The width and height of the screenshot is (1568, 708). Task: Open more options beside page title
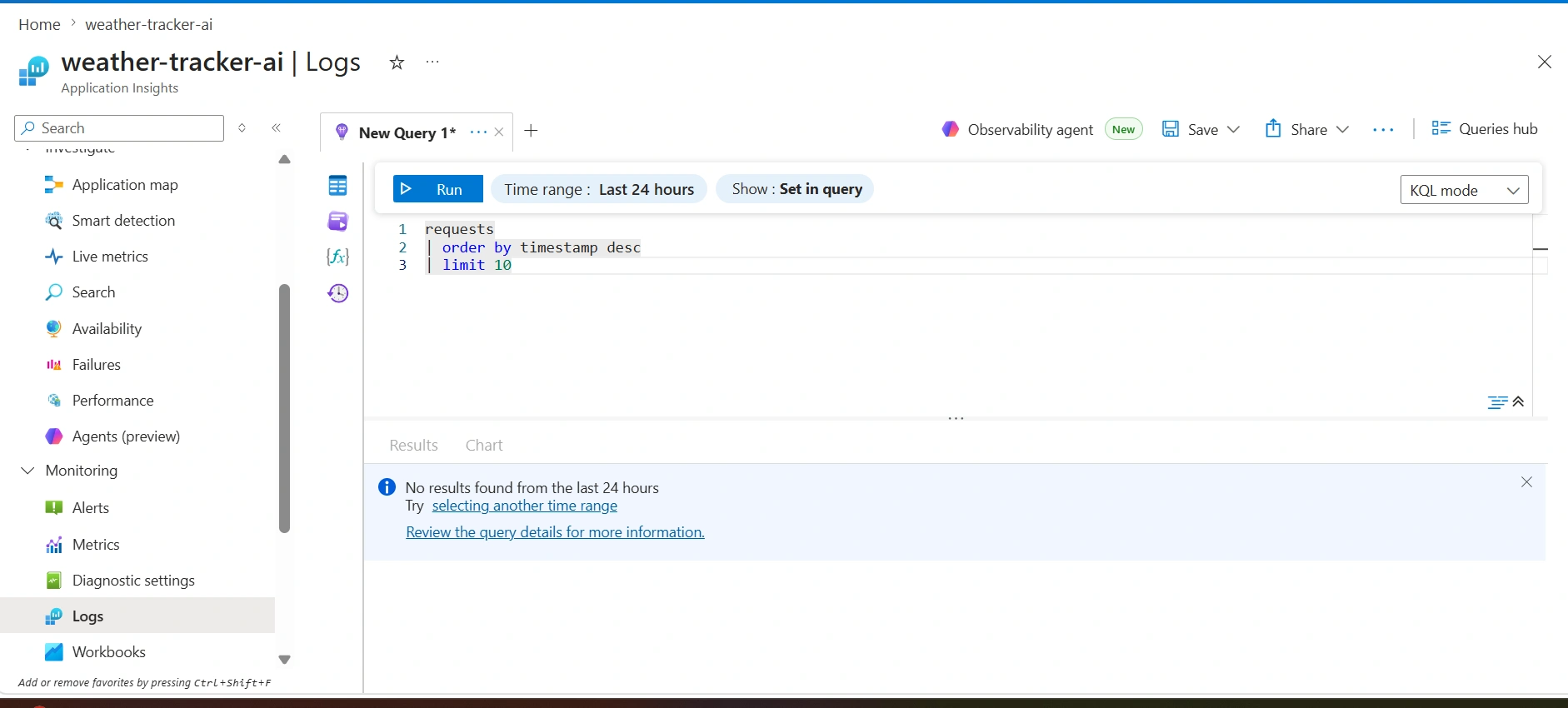tap(432, 62)
